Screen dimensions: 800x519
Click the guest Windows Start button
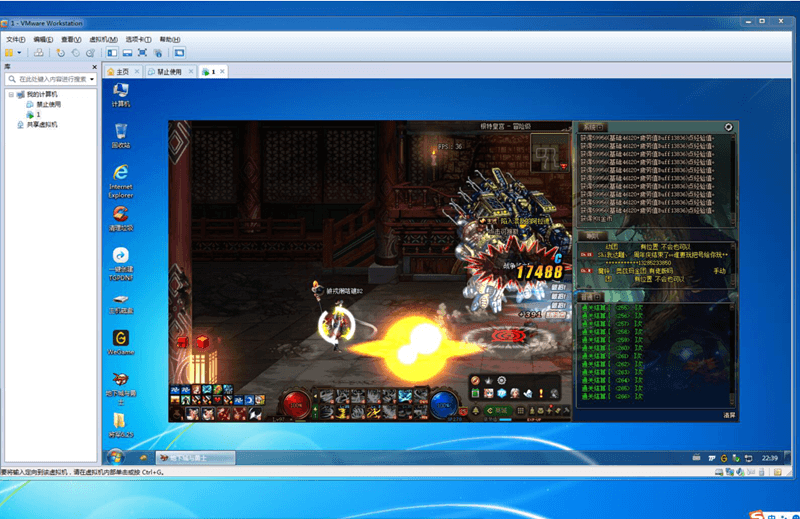tap(116, 457)
